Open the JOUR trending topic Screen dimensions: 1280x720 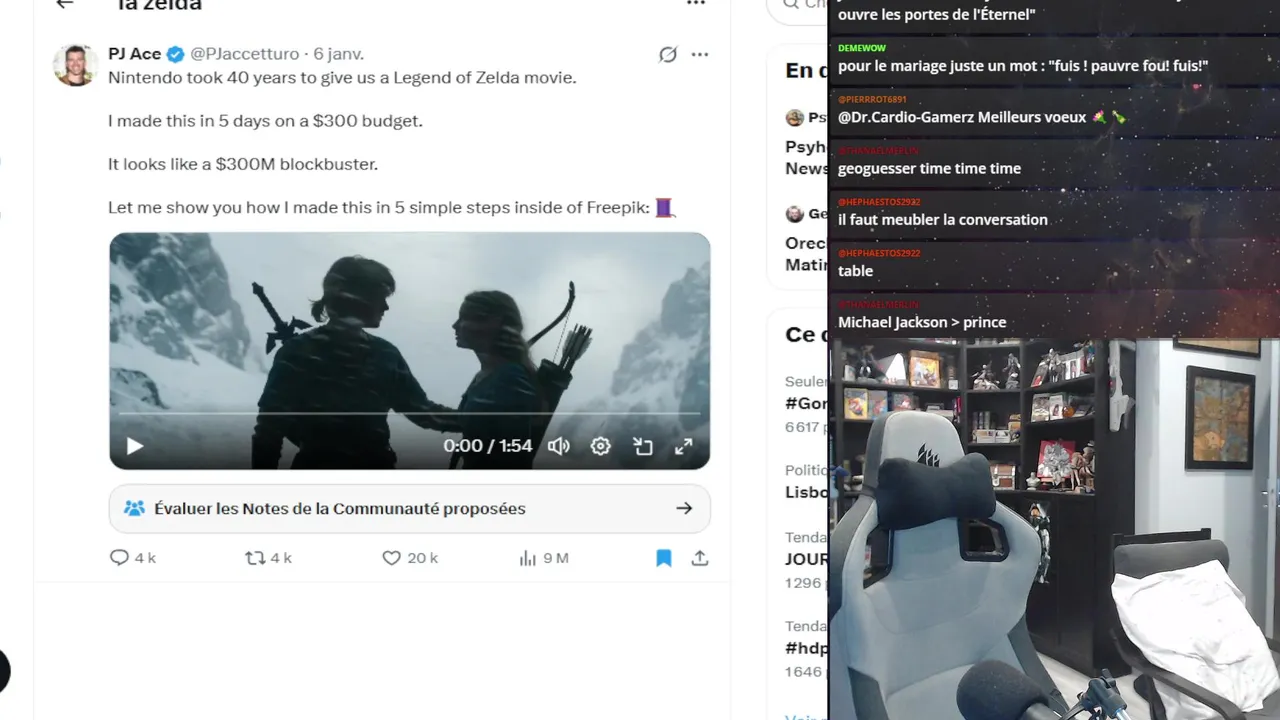[806, 559]
